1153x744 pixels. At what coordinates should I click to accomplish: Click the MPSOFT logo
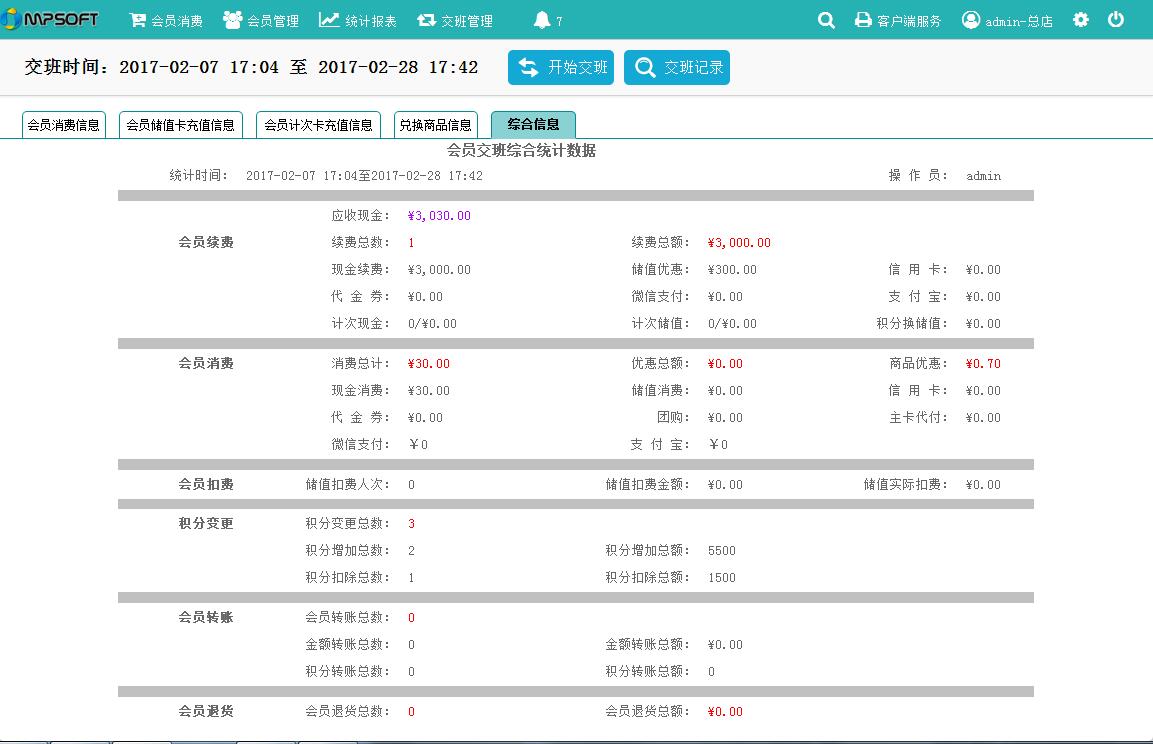[x=51, y=19]
